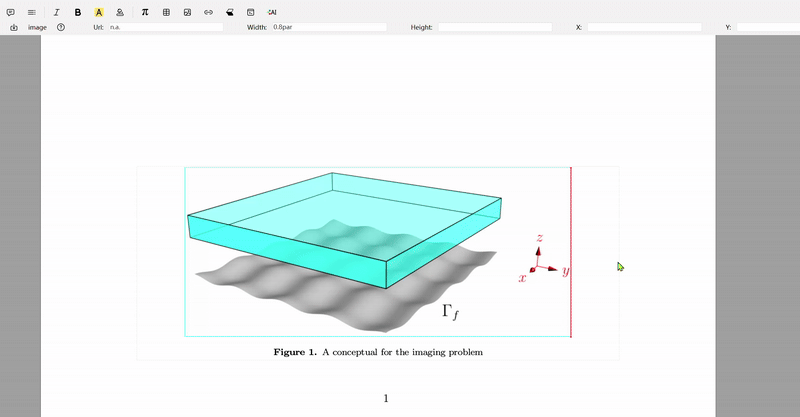Click the download icon beside image label

pos(14,27)
